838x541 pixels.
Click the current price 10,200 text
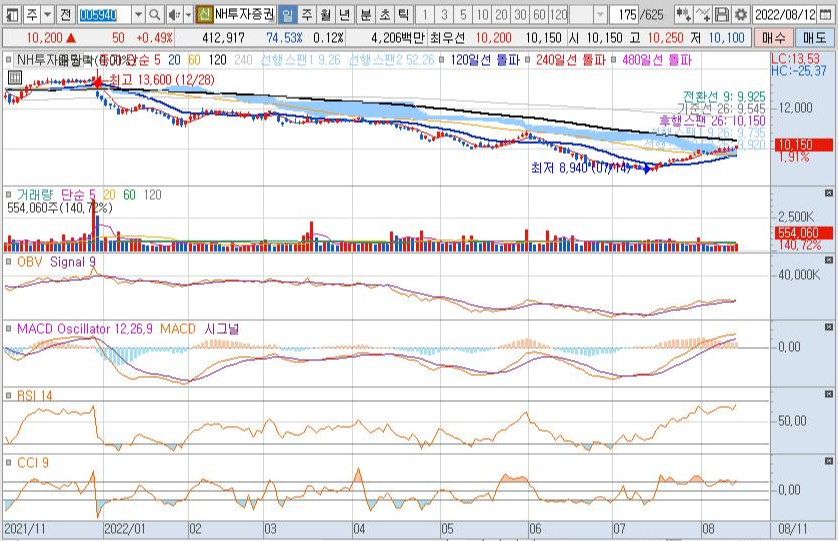click(44, 38)
